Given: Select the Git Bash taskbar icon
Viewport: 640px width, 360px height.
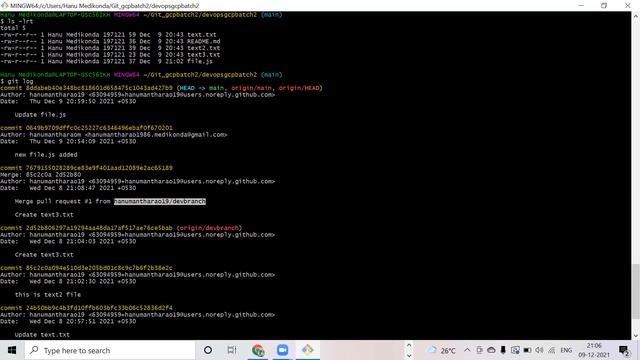Looking at the screenshot, I should pos(307,350).
